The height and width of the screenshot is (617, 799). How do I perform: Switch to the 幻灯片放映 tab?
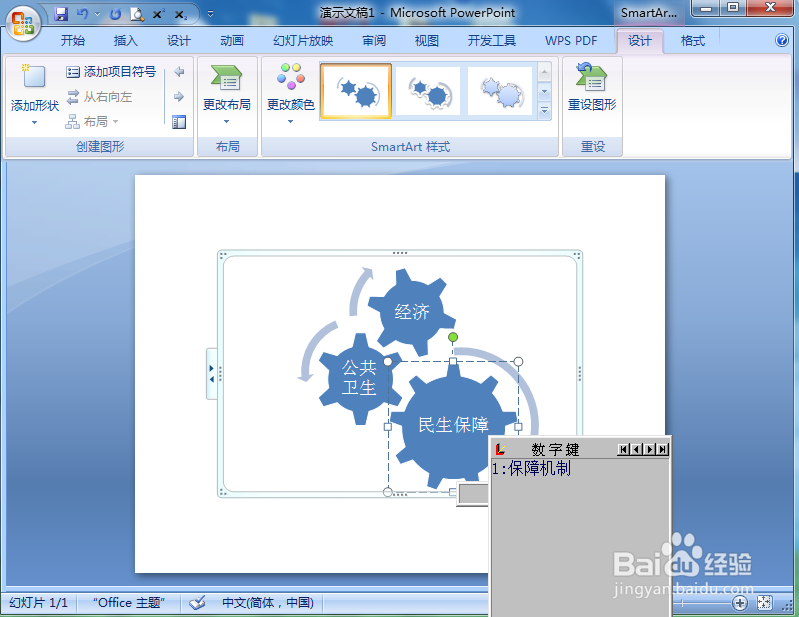(x=303, y=41)
